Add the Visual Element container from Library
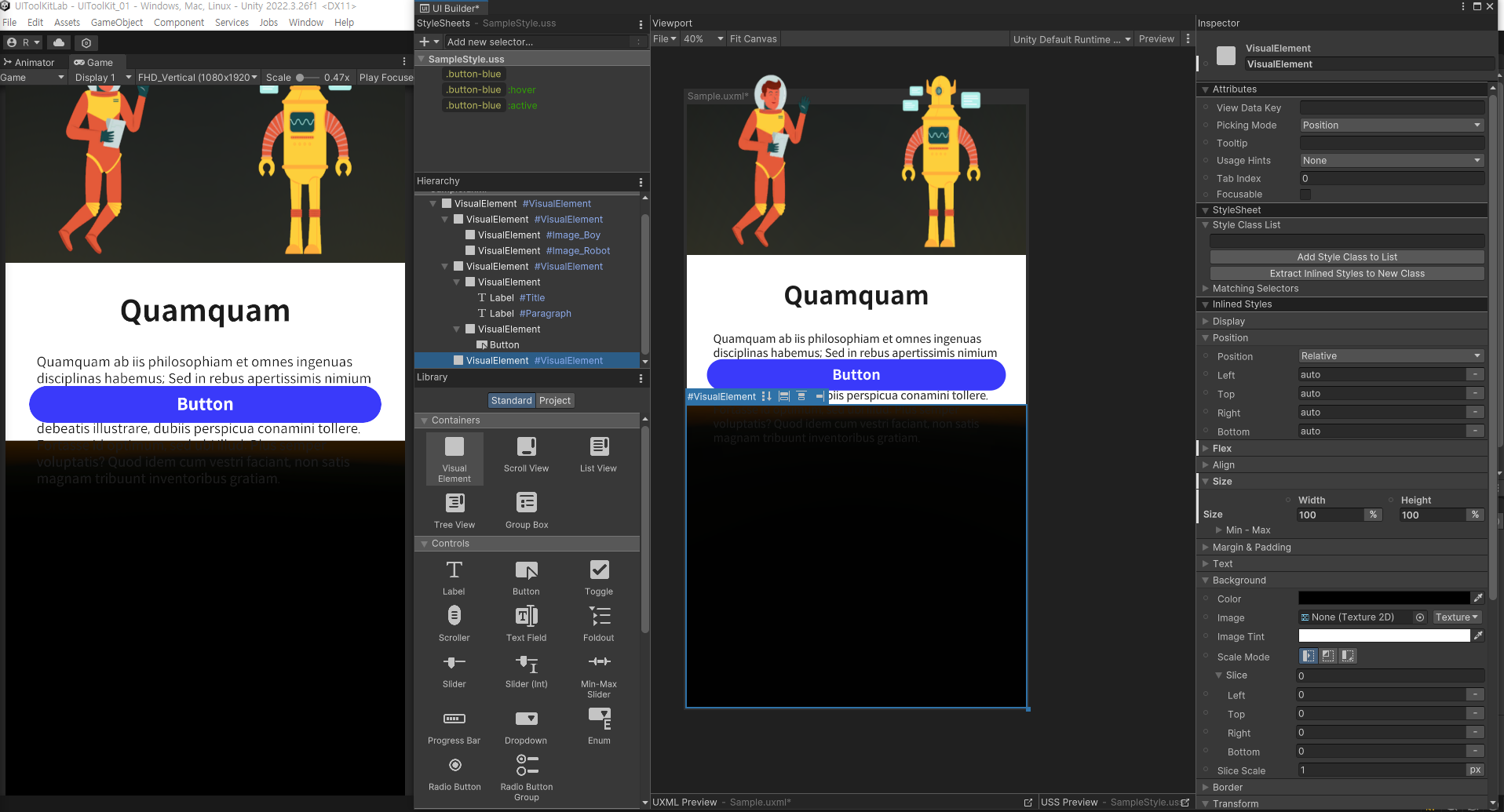 tap(454, 458)
